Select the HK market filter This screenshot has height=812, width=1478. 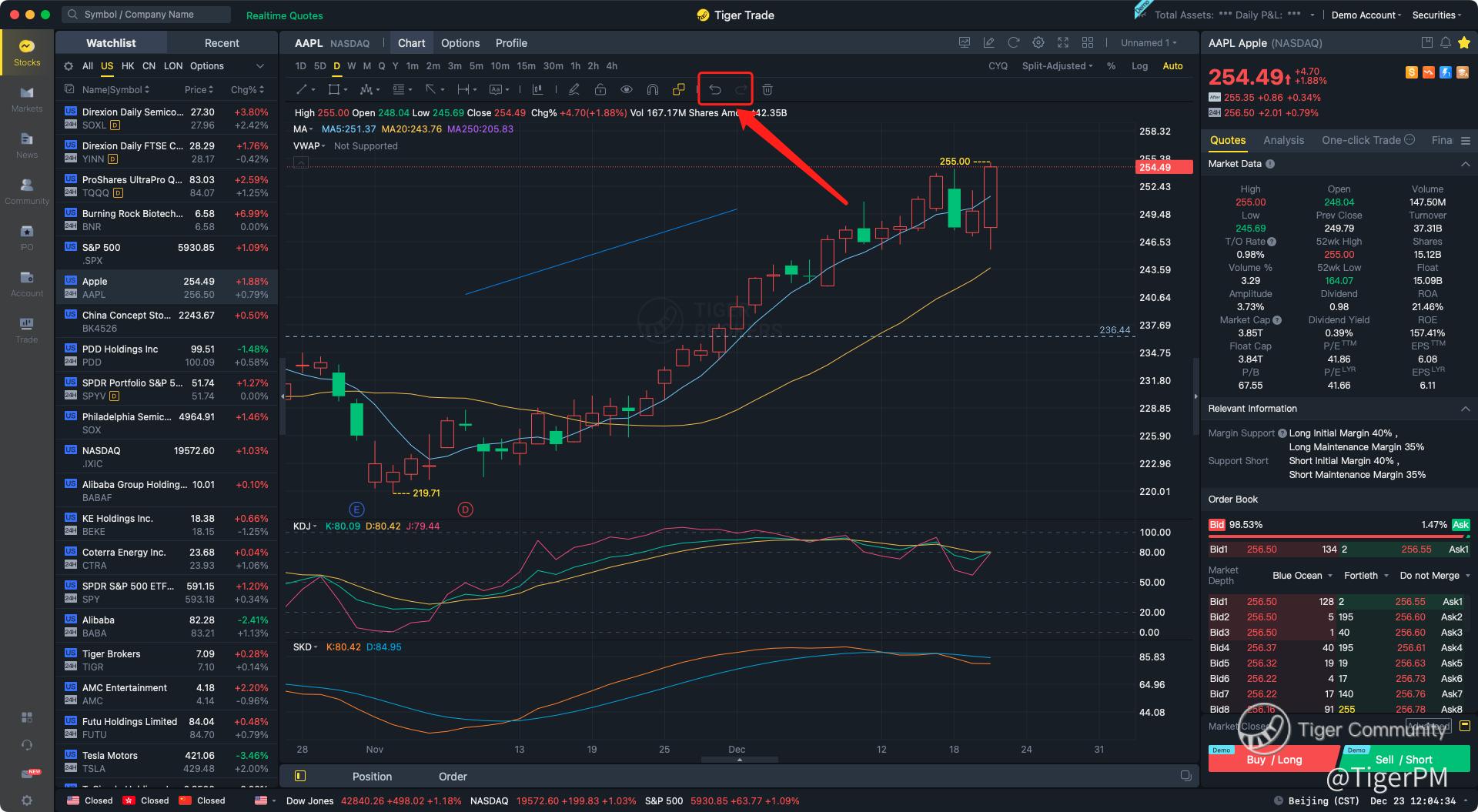(128, 66)
